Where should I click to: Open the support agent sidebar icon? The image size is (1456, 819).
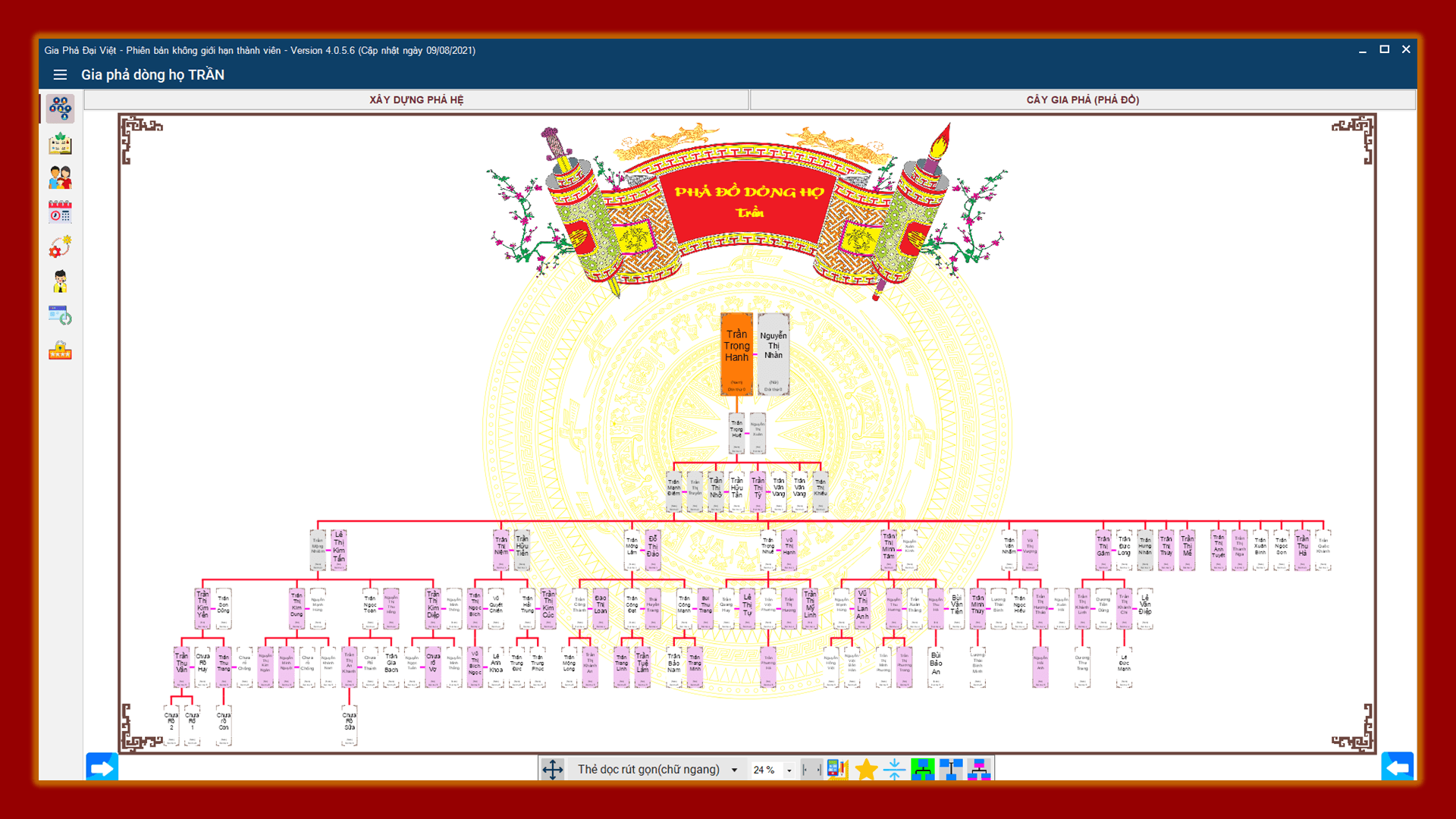coord(60,281)
